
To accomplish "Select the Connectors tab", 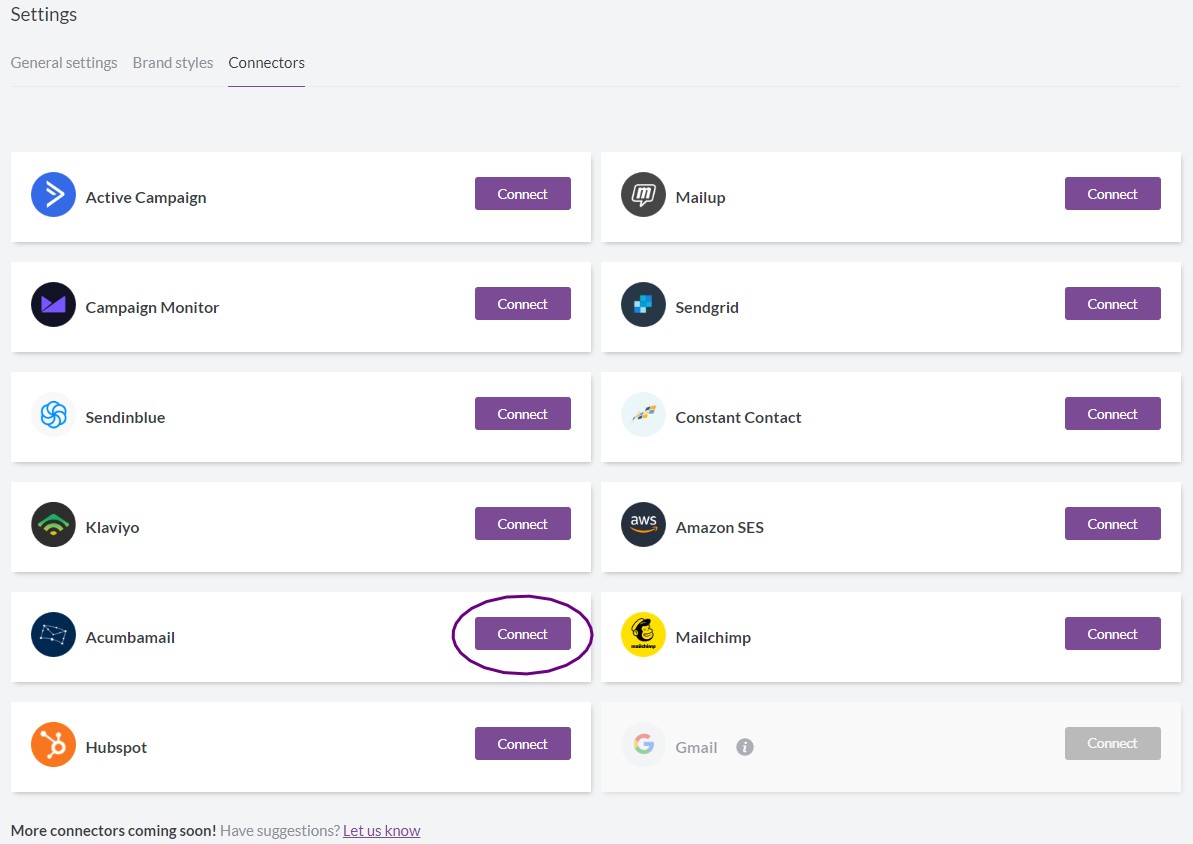I will pyautogui.click(x=266, y=62).
